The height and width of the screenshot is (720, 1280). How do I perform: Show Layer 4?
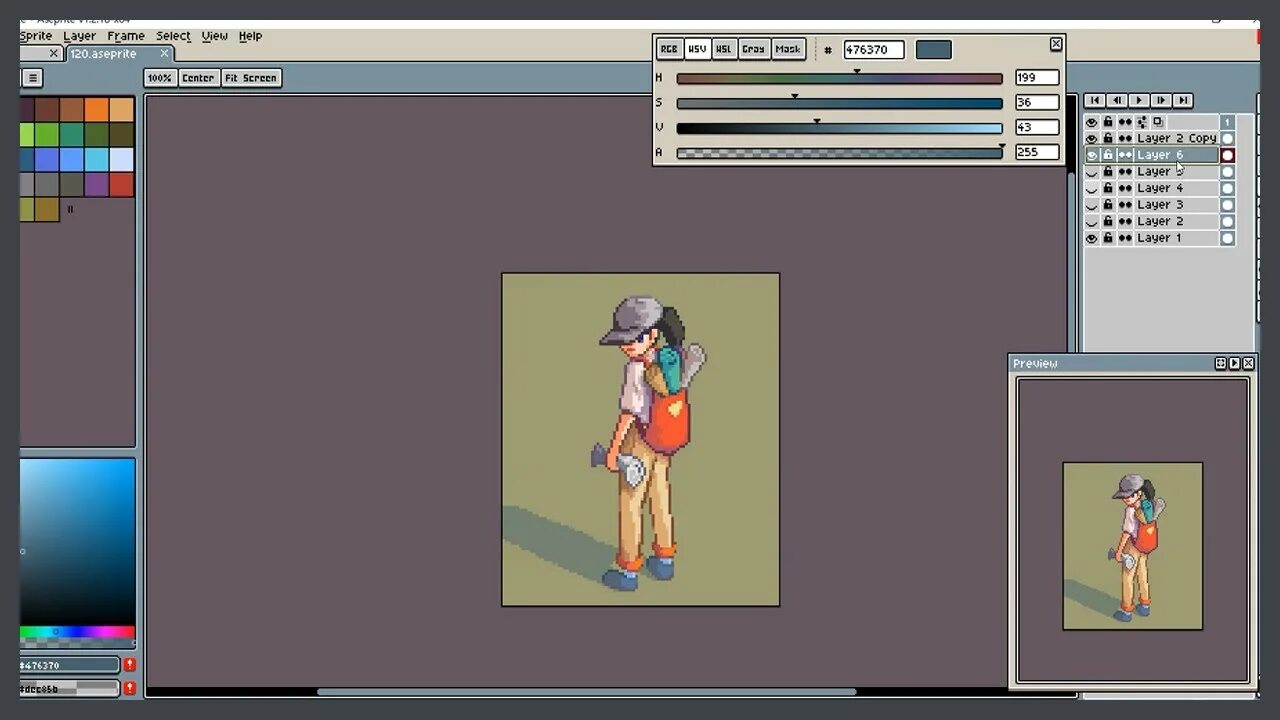click(x=1092, y=188)
